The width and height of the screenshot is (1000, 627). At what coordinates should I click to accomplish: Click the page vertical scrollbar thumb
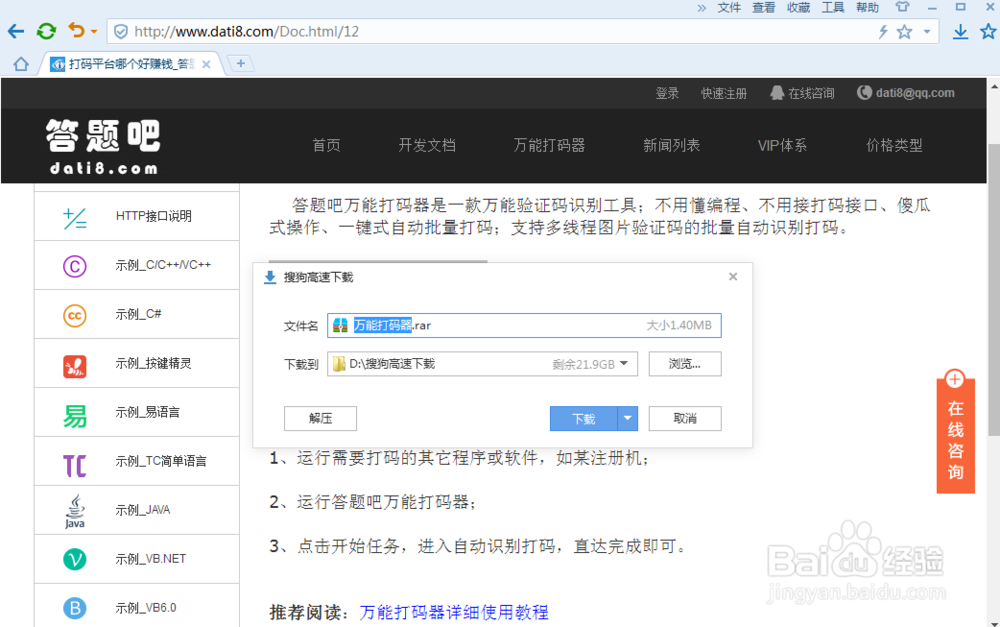[994, 290]
